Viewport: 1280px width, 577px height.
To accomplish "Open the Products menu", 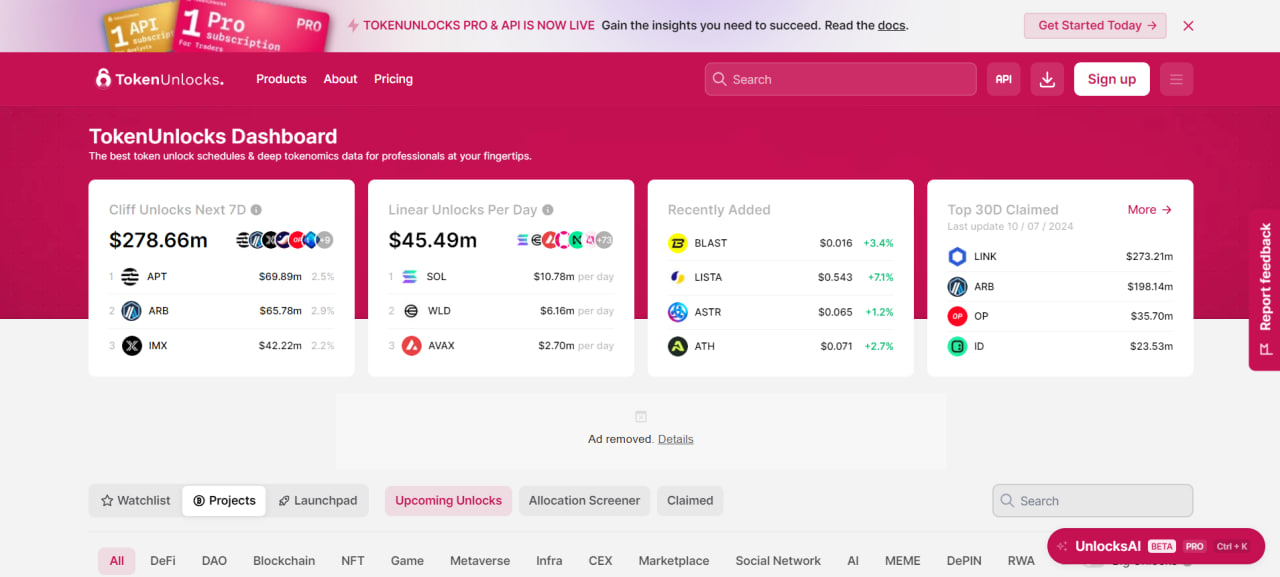I will click(281, 79).
